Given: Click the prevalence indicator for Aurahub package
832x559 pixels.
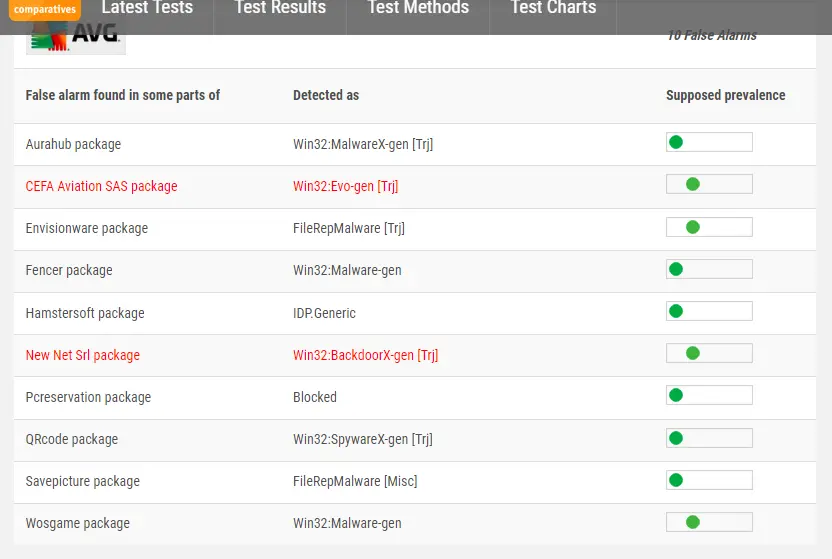Looking at the screenshot, I should tap(709, 142).
